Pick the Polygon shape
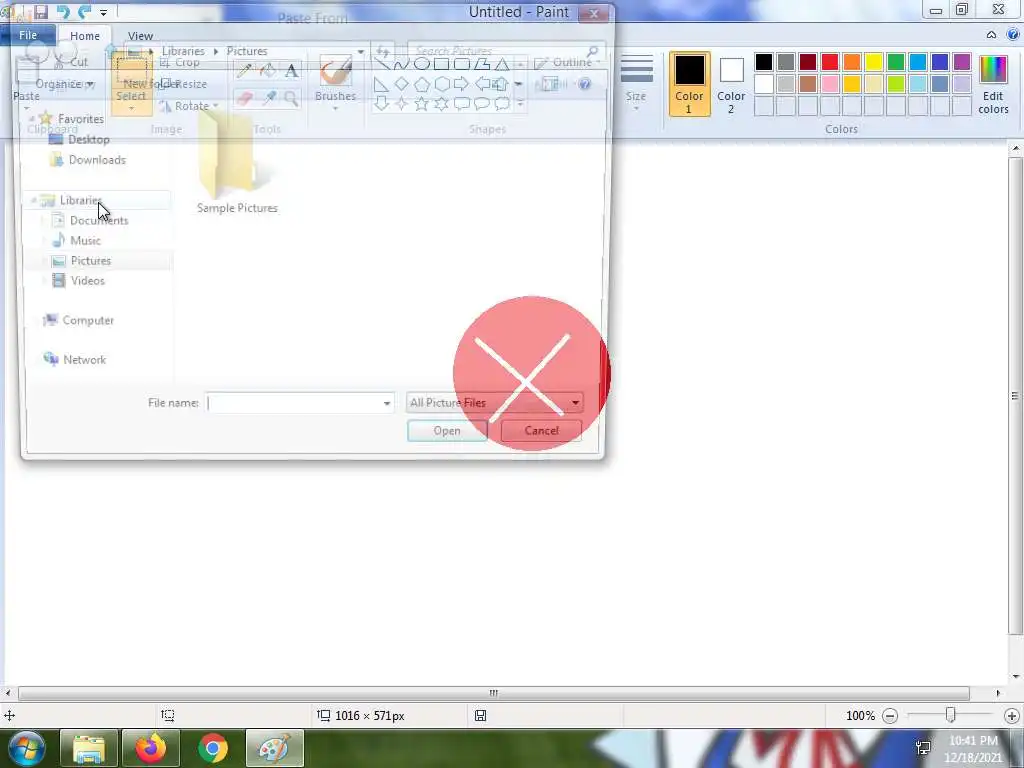Screen dimensions: 1024x768 pos(482,63)
